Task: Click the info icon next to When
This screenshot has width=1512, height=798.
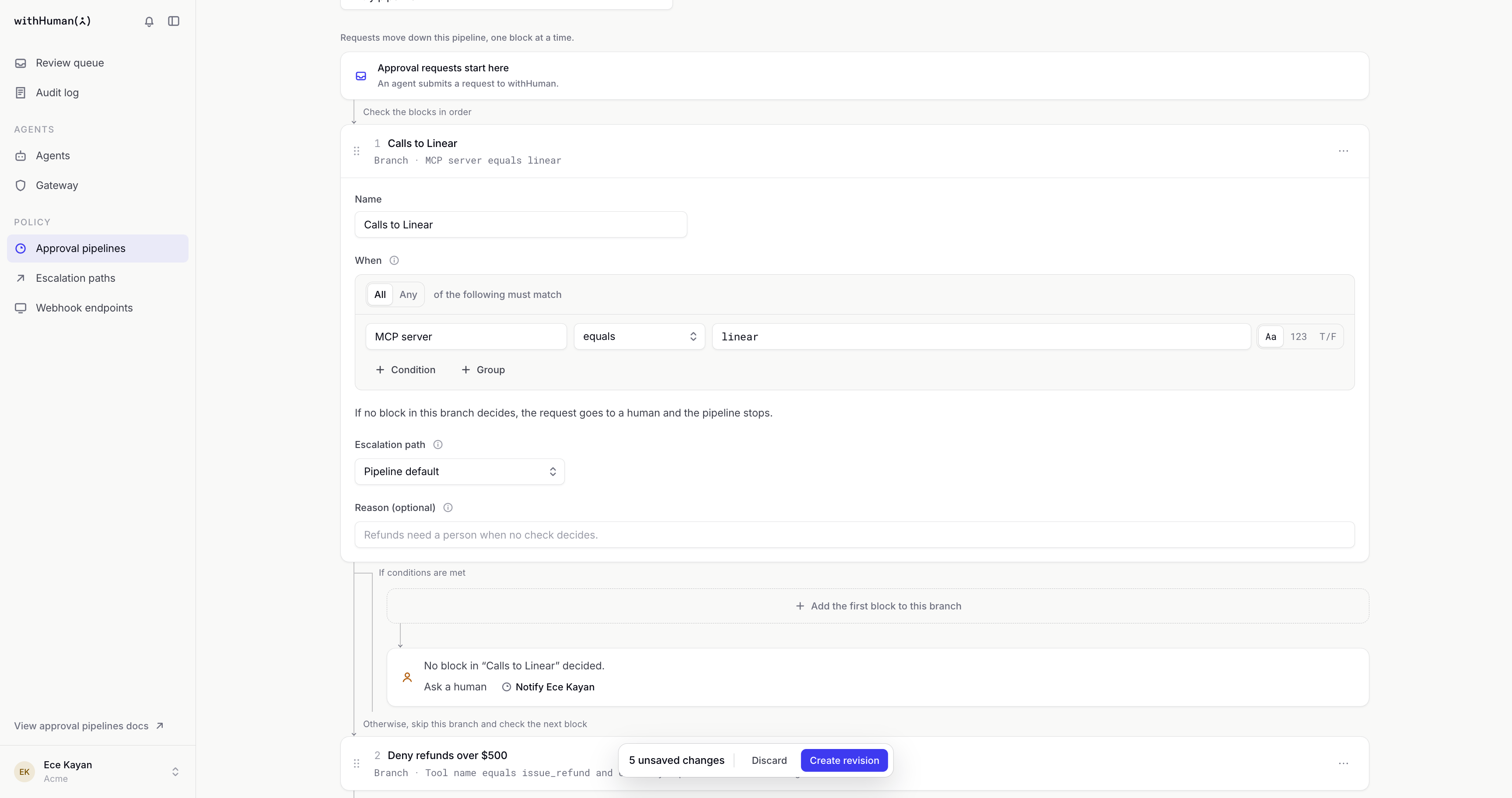Action: coord(395,260)
